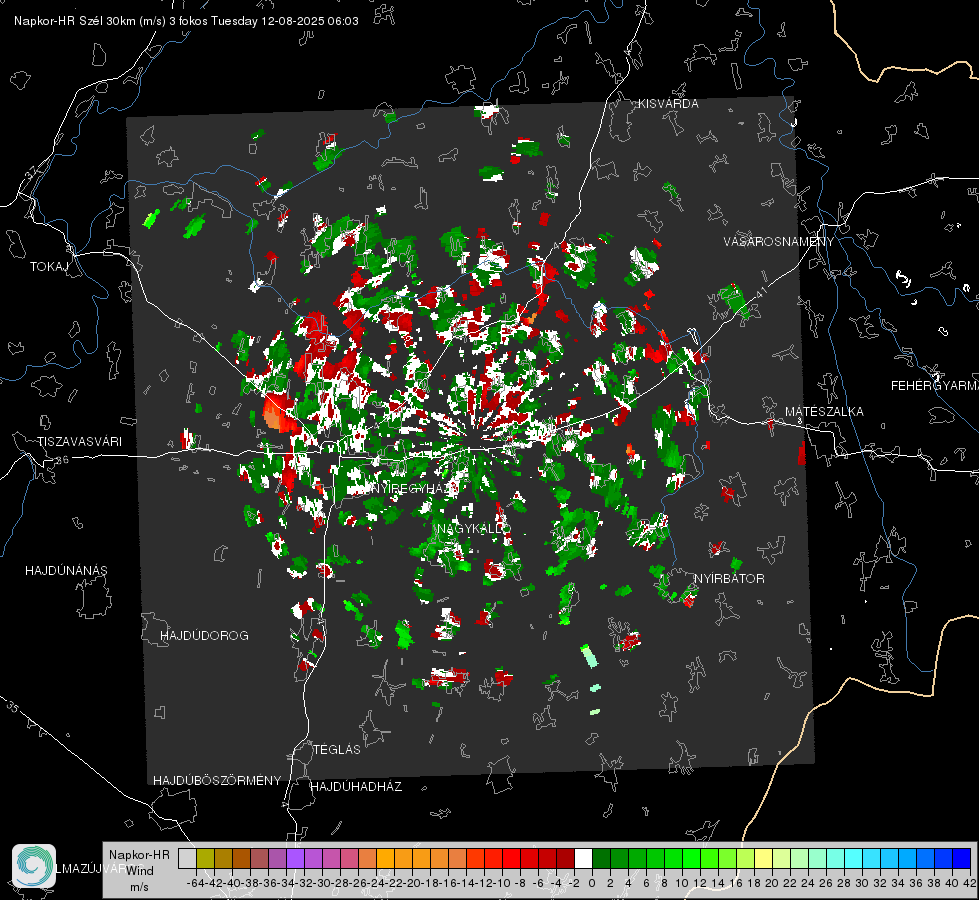Select the olive swatch right of -64 label
Image resolution: width=979 pixels, height=900 pixels.
(205, 858)
